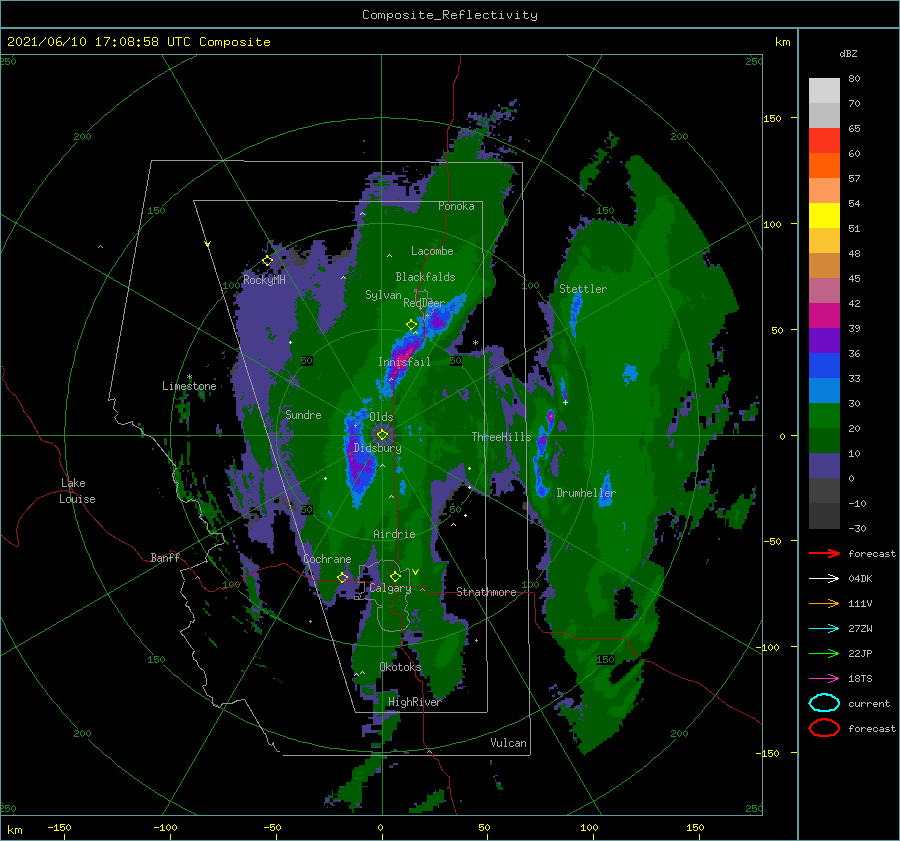
Task: Click the Vulcan label
Action: pyautogui.click(x=508, y=743)
